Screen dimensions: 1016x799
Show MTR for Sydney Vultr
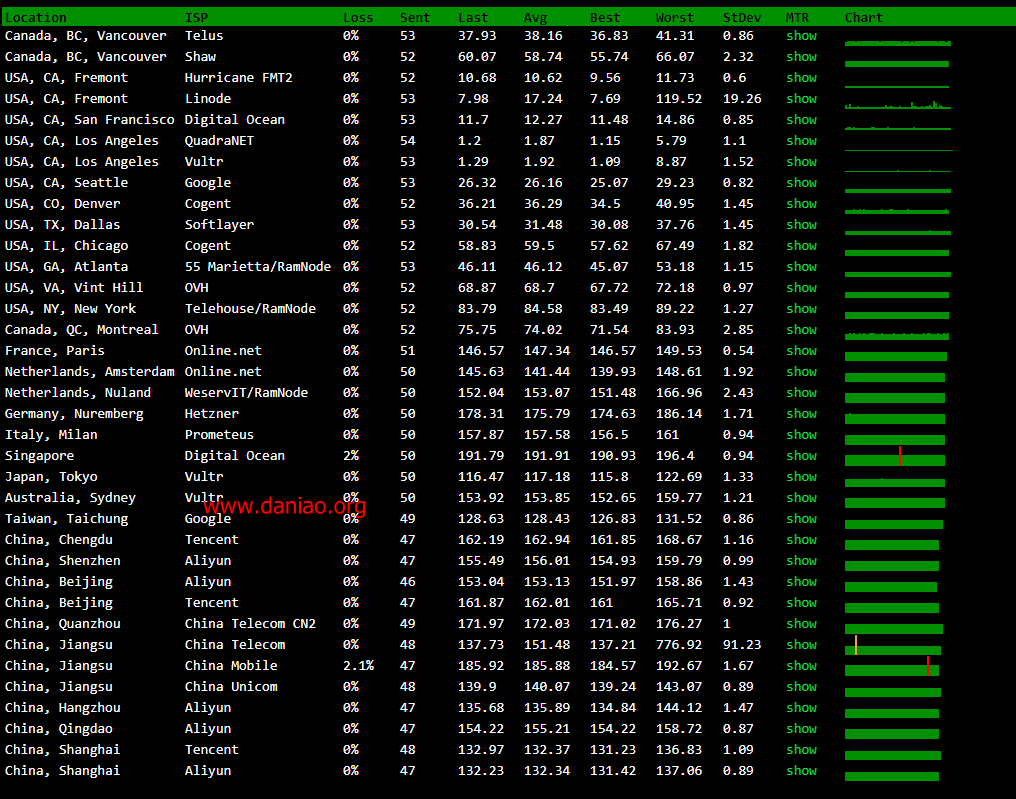[802, 498]
